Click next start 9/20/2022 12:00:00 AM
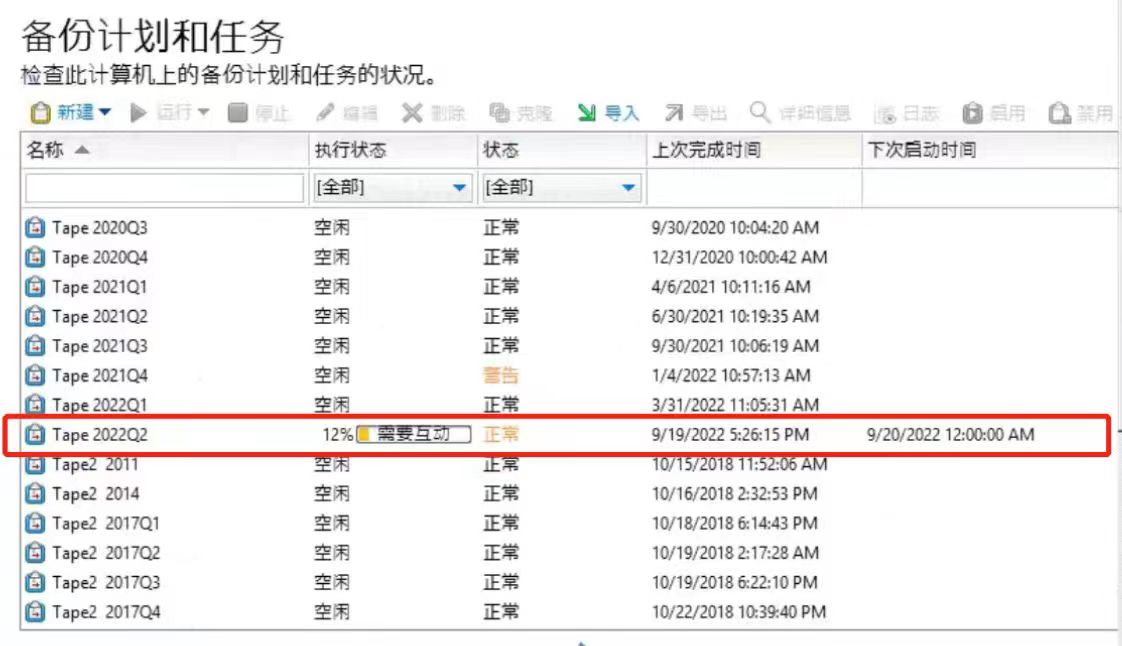1122x646 pixels. (x=950, y=434)
